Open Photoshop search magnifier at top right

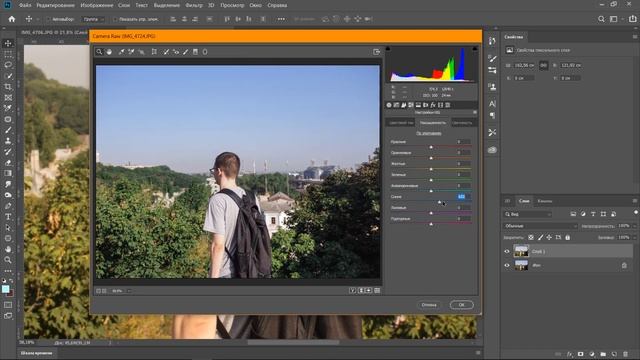tap(601, 19)
